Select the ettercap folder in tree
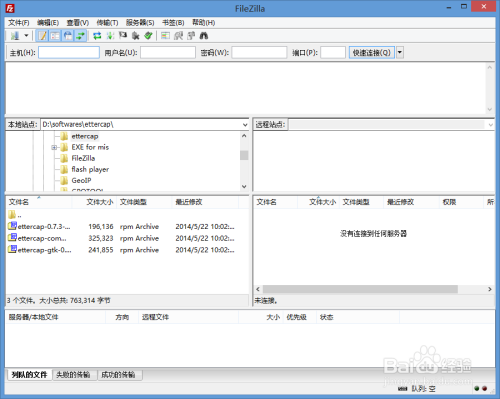This screenshot has width=500, height=399. pos(85,136)
